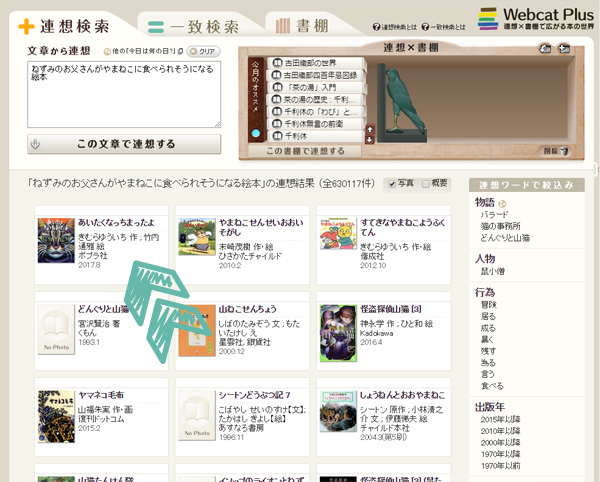This screenshot has width=600, height=482.
Task: Filter publication year 1970年以降
Action: [x=501, y=454]
